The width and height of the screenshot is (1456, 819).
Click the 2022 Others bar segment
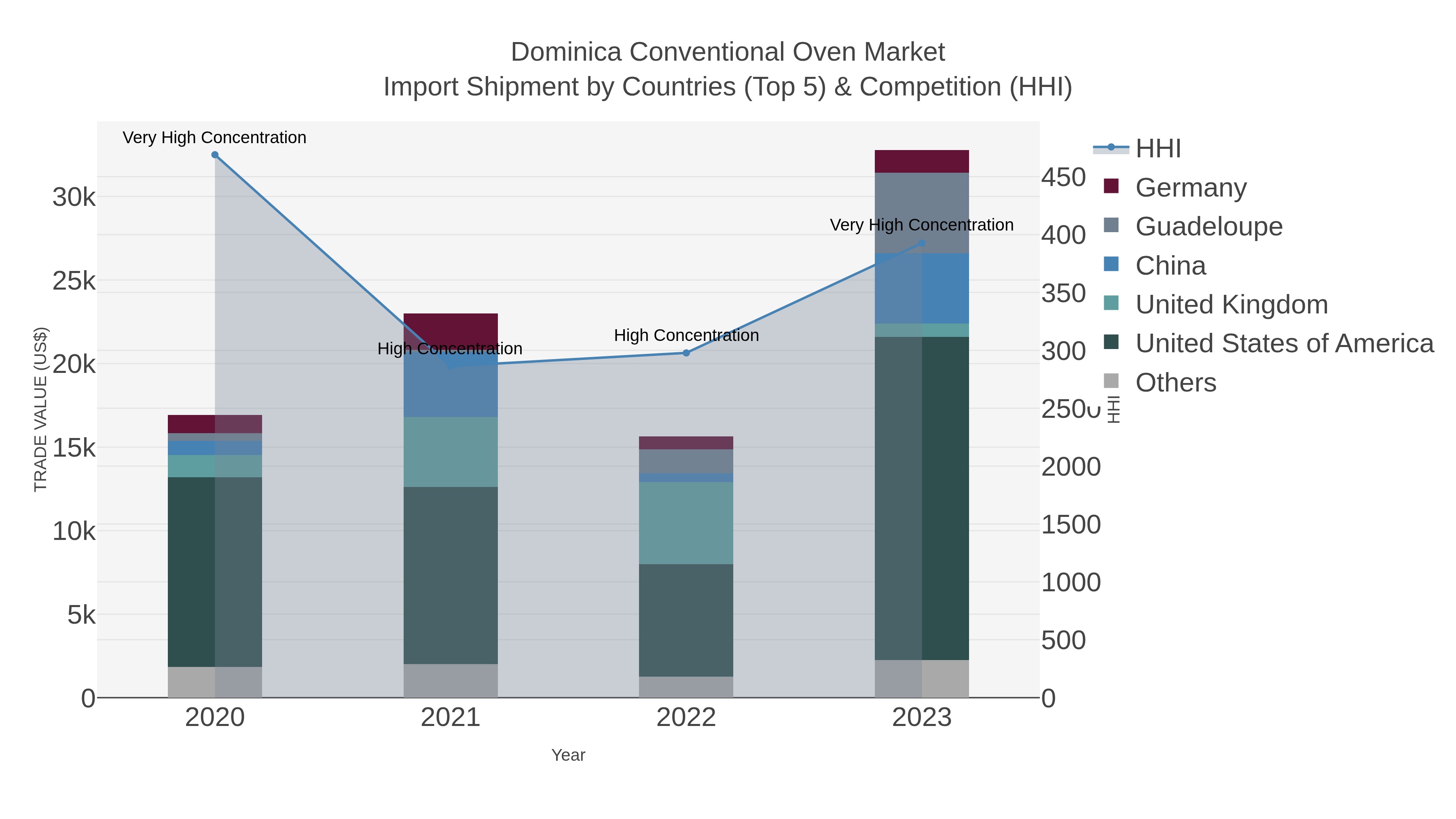pos(686,687)
